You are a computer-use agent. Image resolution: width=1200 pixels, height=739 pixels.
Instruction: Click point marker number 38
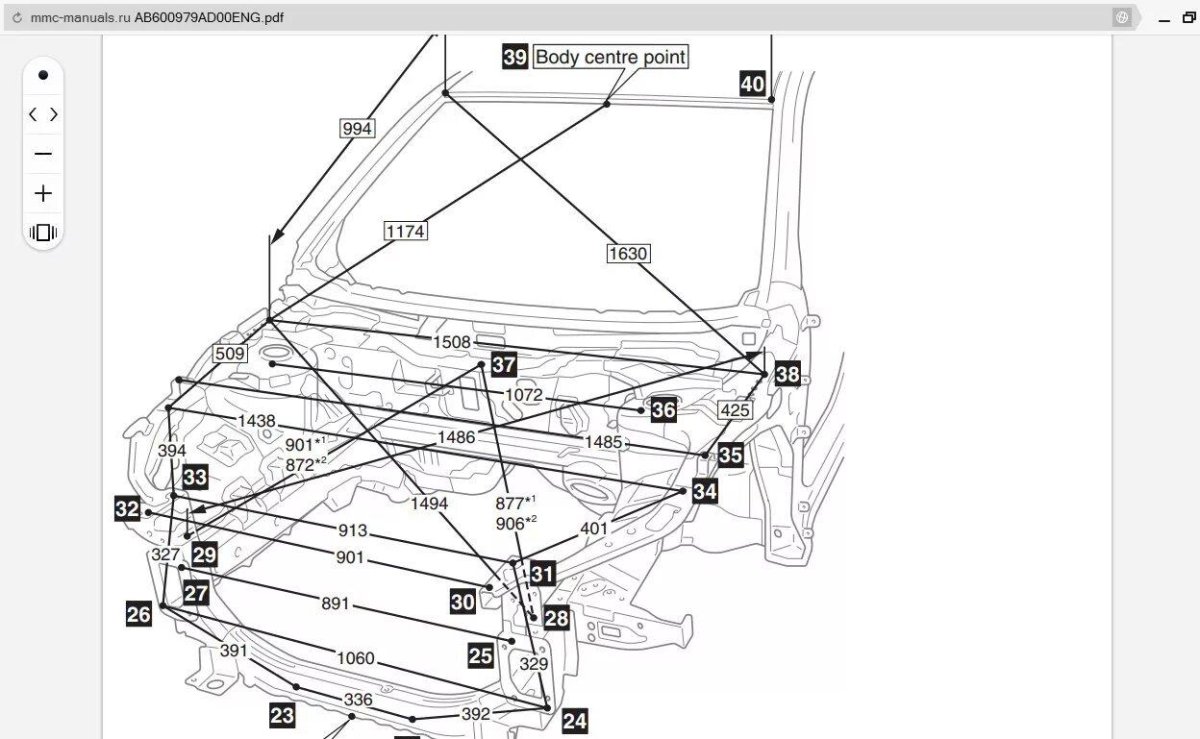tap(788, 375)
